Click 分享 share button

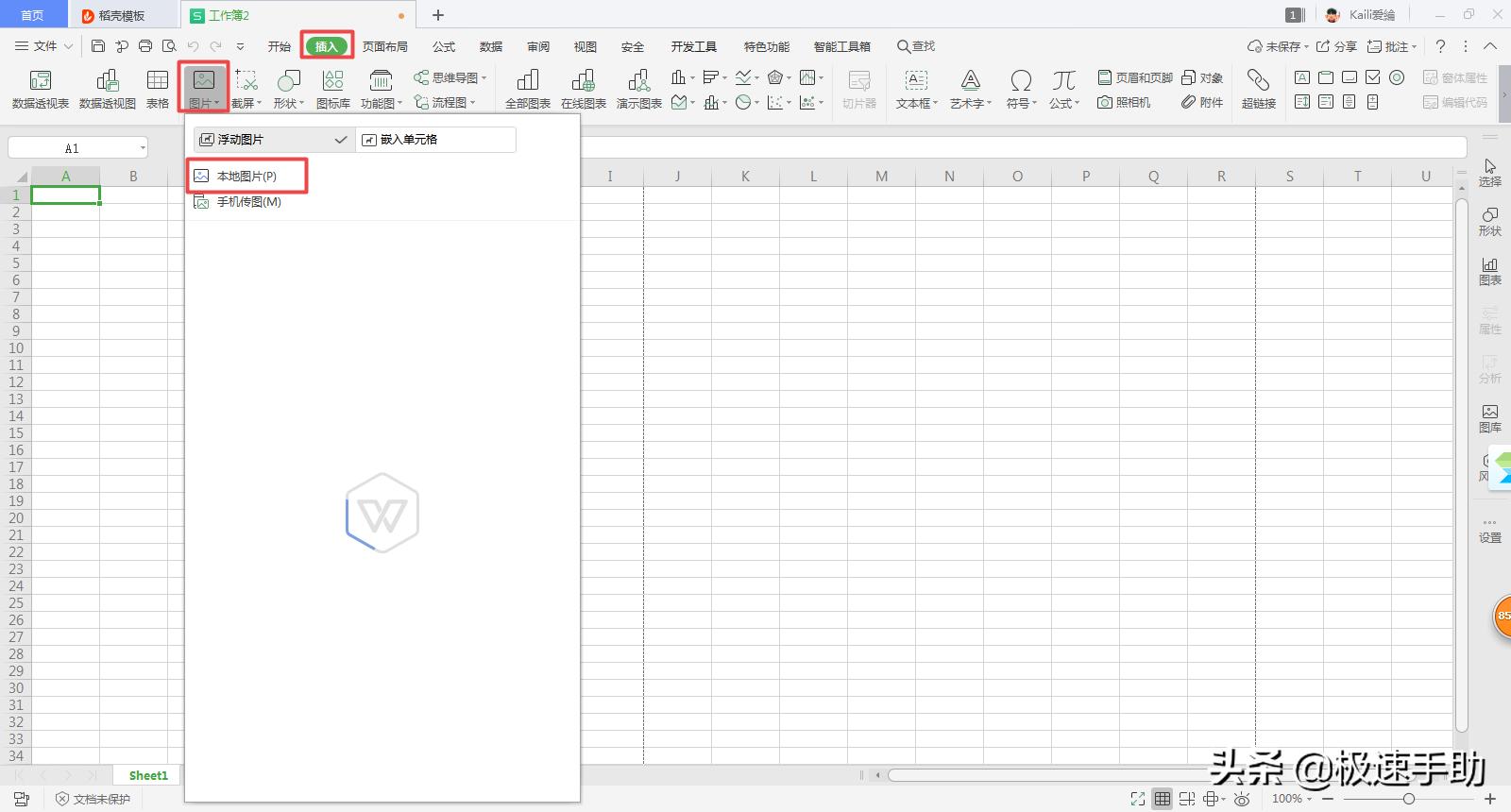1336,46
